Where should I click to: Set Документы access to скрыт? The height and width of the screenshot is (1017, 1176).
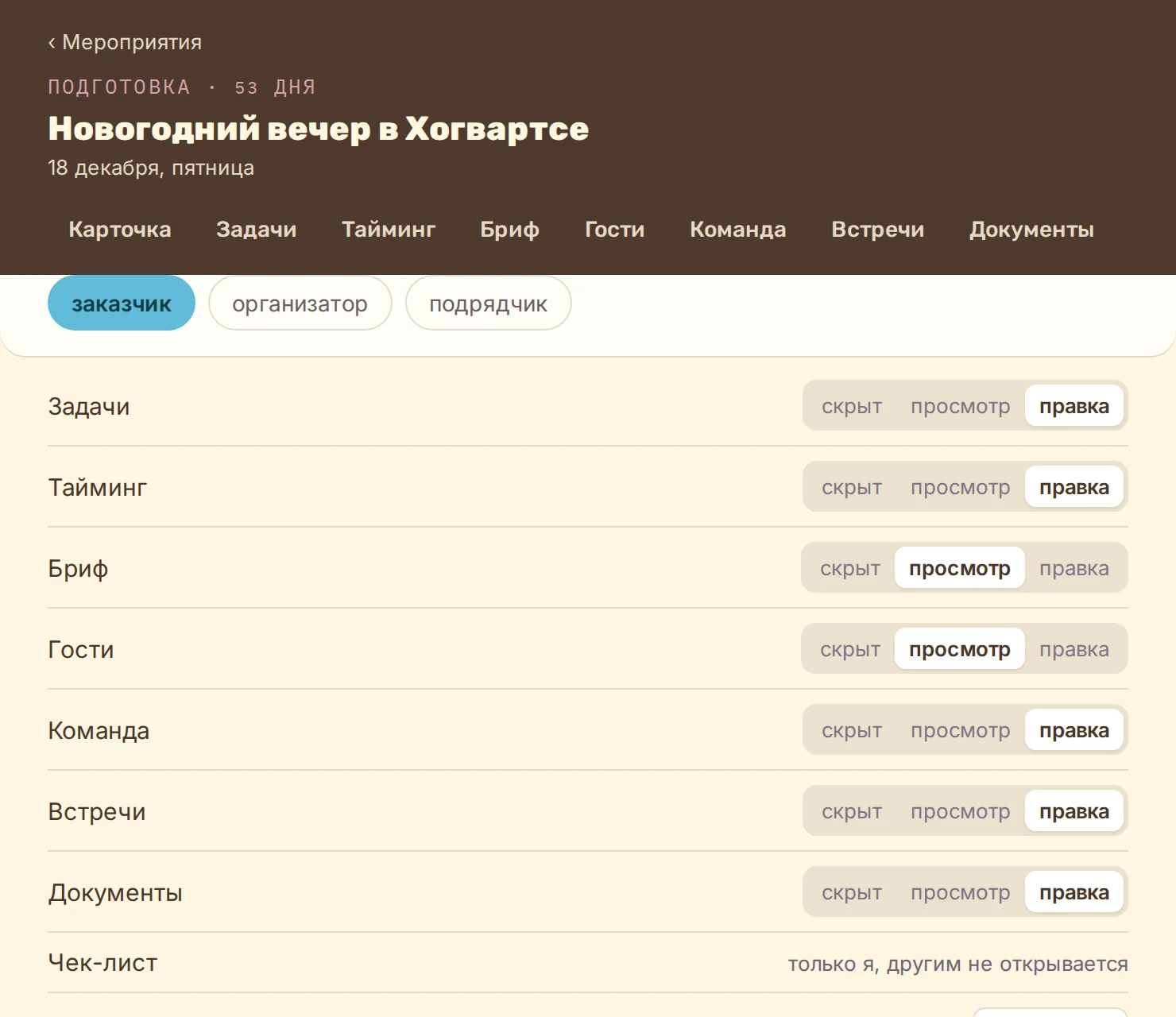(852, 892)
